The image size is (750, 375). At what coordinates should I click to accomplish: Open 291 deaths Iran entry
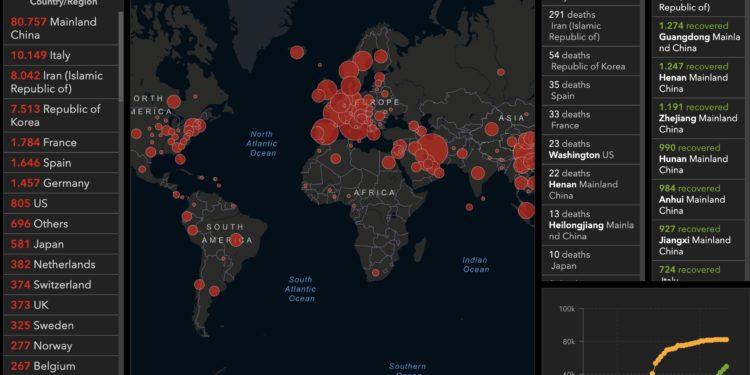pos(591,26)
